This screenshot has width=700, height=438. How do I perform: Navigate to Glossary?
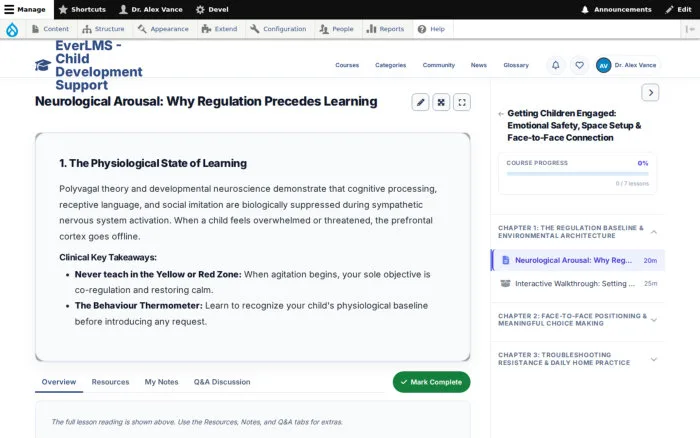[x=516, y=65]
